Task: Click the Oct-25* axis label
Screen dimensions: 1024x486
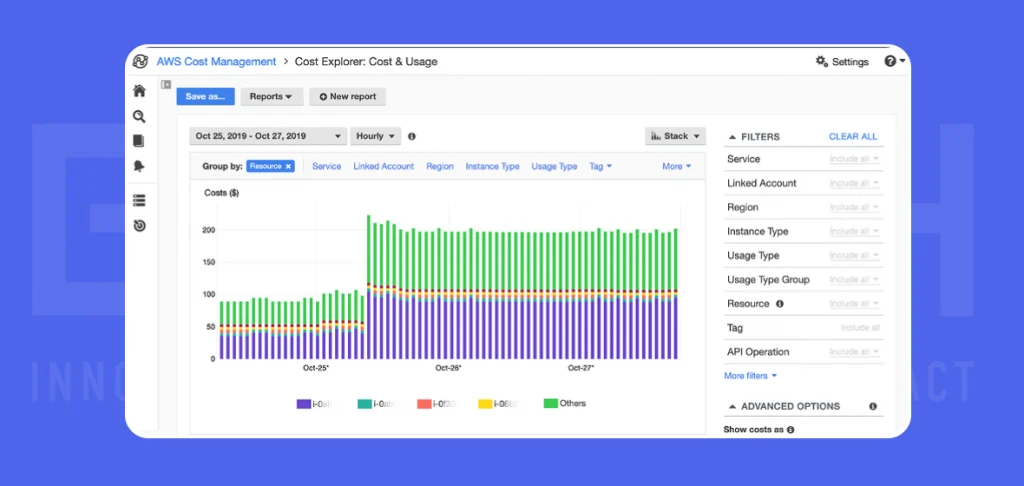Action: click(x=315, y=368)
